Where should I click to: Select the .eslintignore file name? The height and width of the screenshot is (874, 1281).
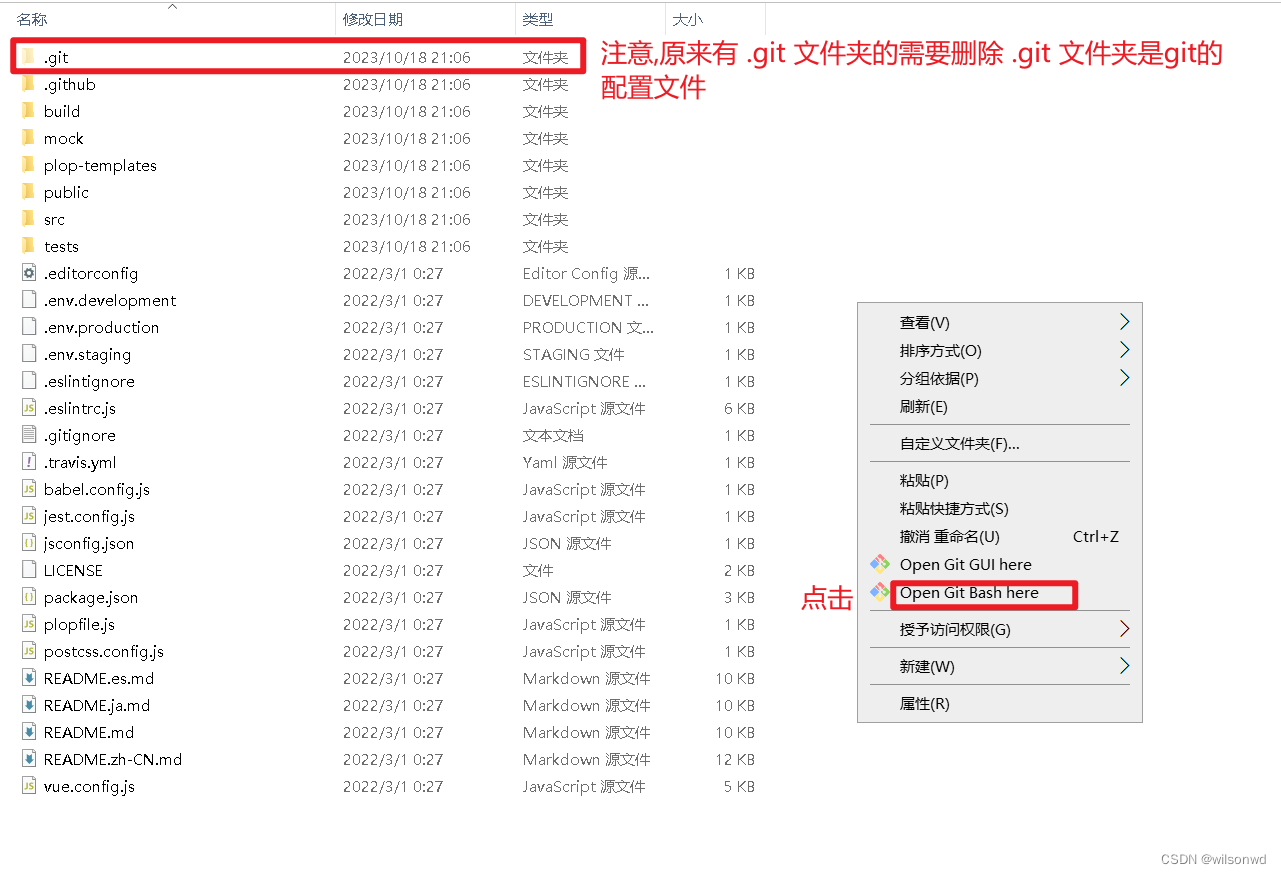click(89, 381)
